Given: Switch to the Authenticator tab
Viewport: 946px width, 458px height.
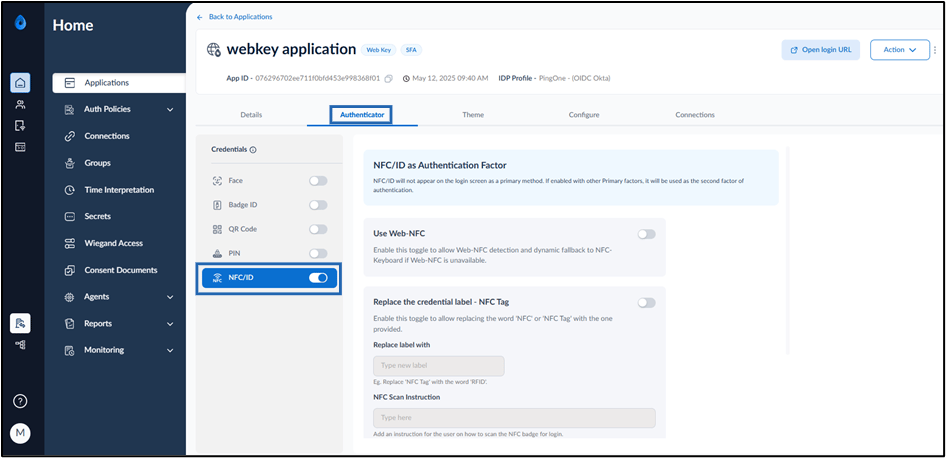Looking at the screenshot, I should click(362, 115).
